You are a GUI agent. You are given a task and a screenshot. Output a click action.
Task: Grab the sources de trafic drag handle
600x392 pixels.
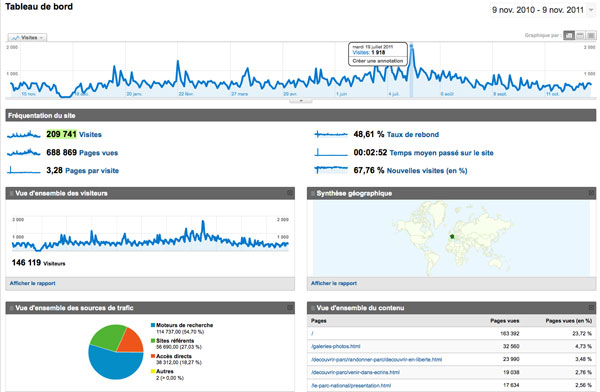pyautogui.click(x=11, y=308)
